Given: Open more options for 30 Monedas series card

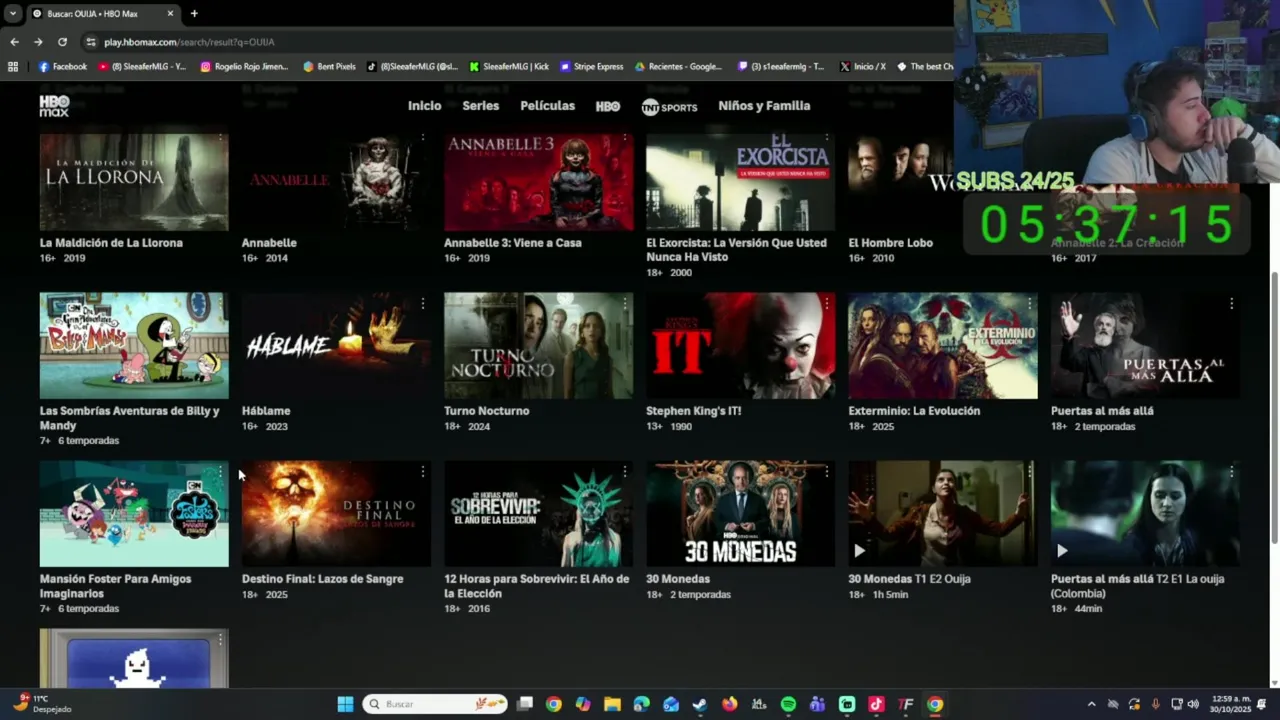Looking at the screenshot, I should coord(826,471).
